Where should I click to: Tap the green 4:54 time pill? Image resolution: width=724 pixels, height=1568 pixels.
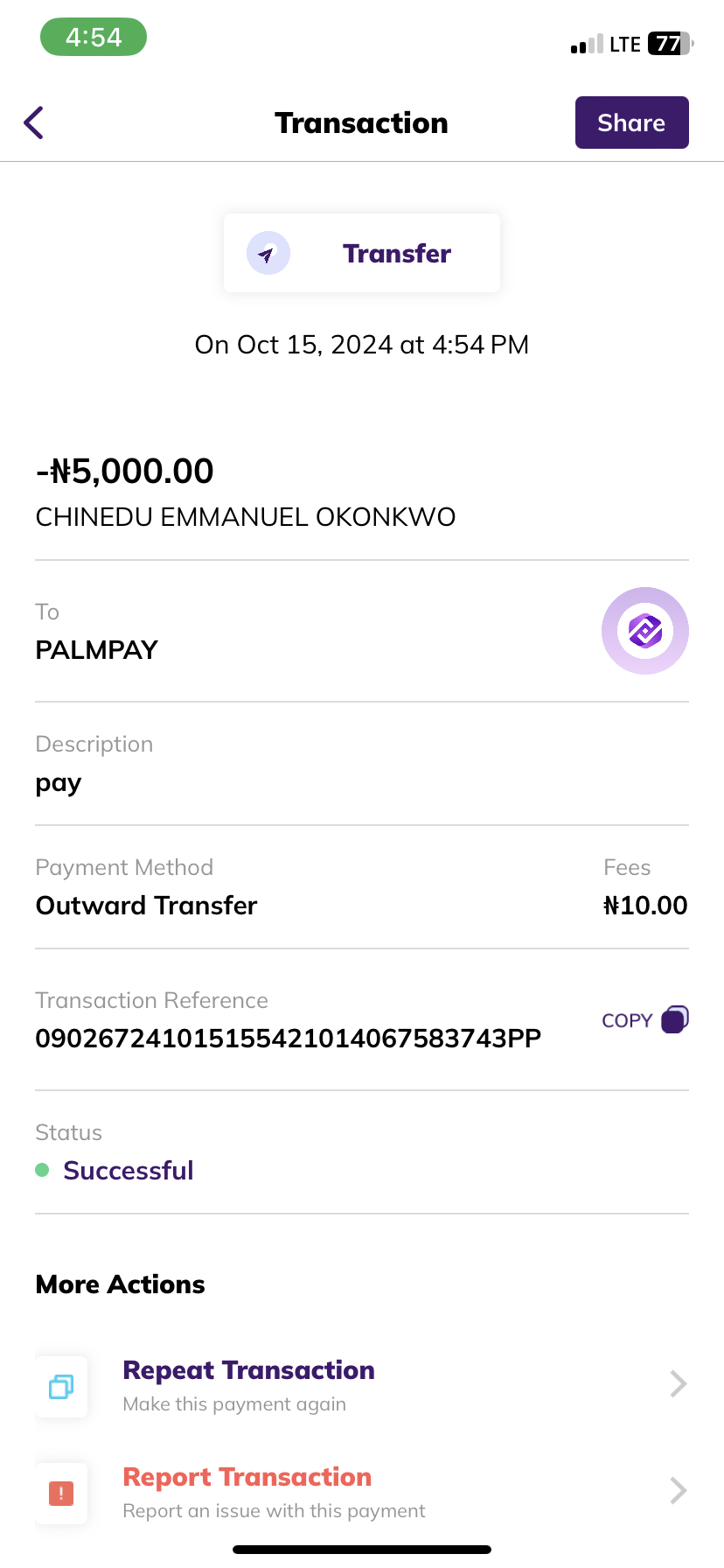[x=94, y=38]
